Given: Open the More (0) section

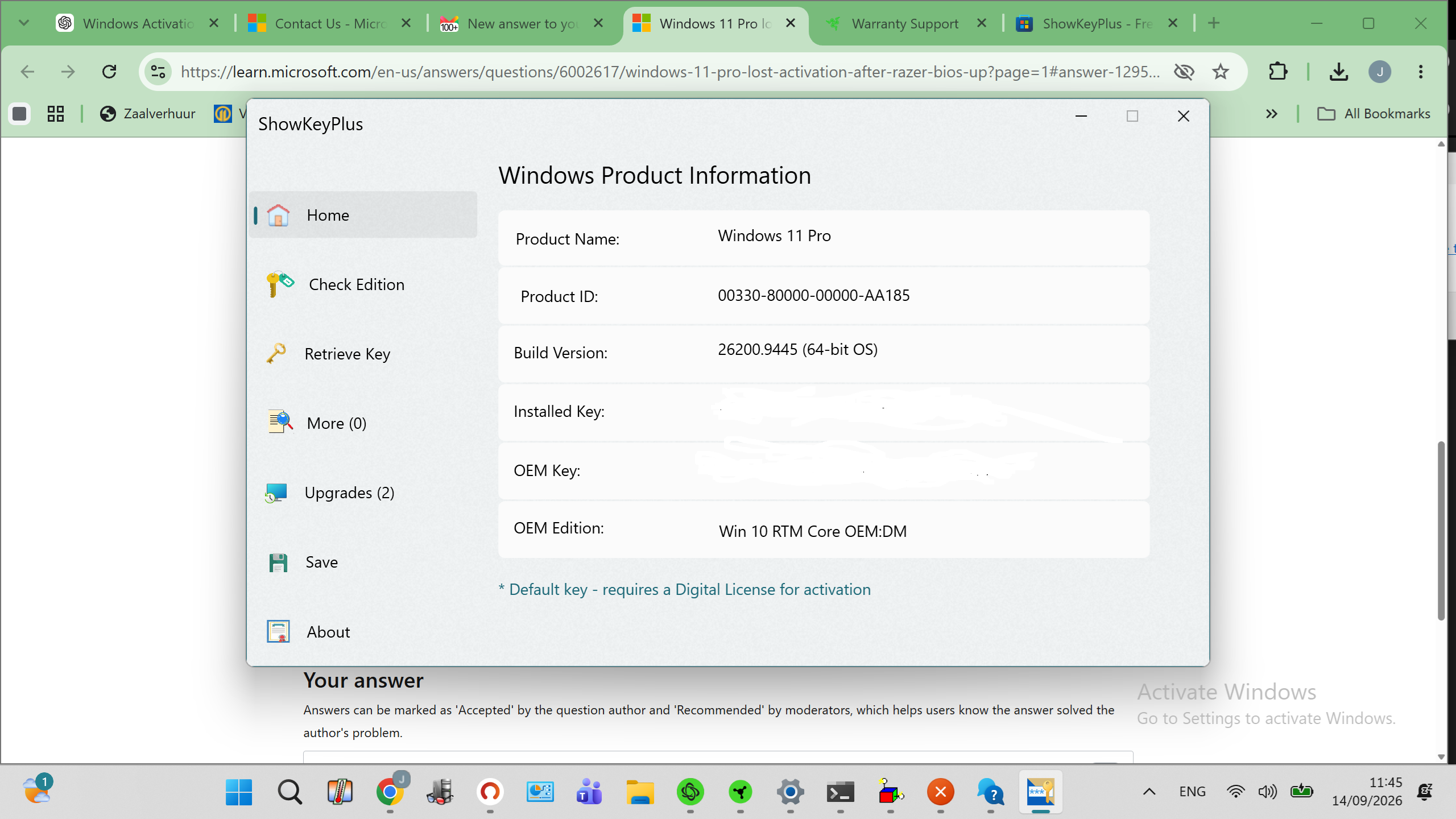Looking at the screenshot, I should pyautogui.click(x=363, y=423).
